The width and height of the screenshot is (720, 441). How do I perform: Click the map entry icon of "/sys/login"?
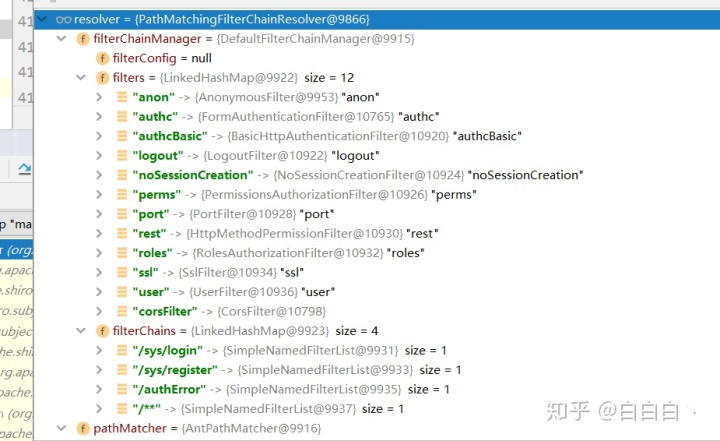point(122,351)
